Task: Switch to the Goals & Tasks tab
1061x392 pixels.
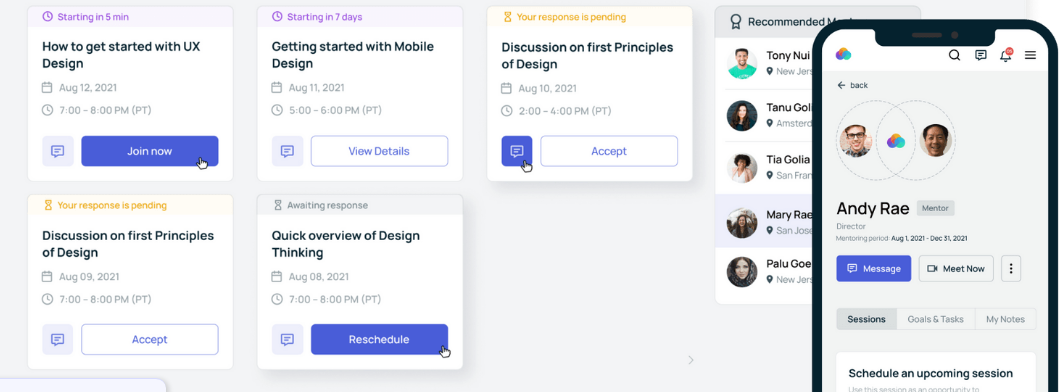Action: point(936,319)
